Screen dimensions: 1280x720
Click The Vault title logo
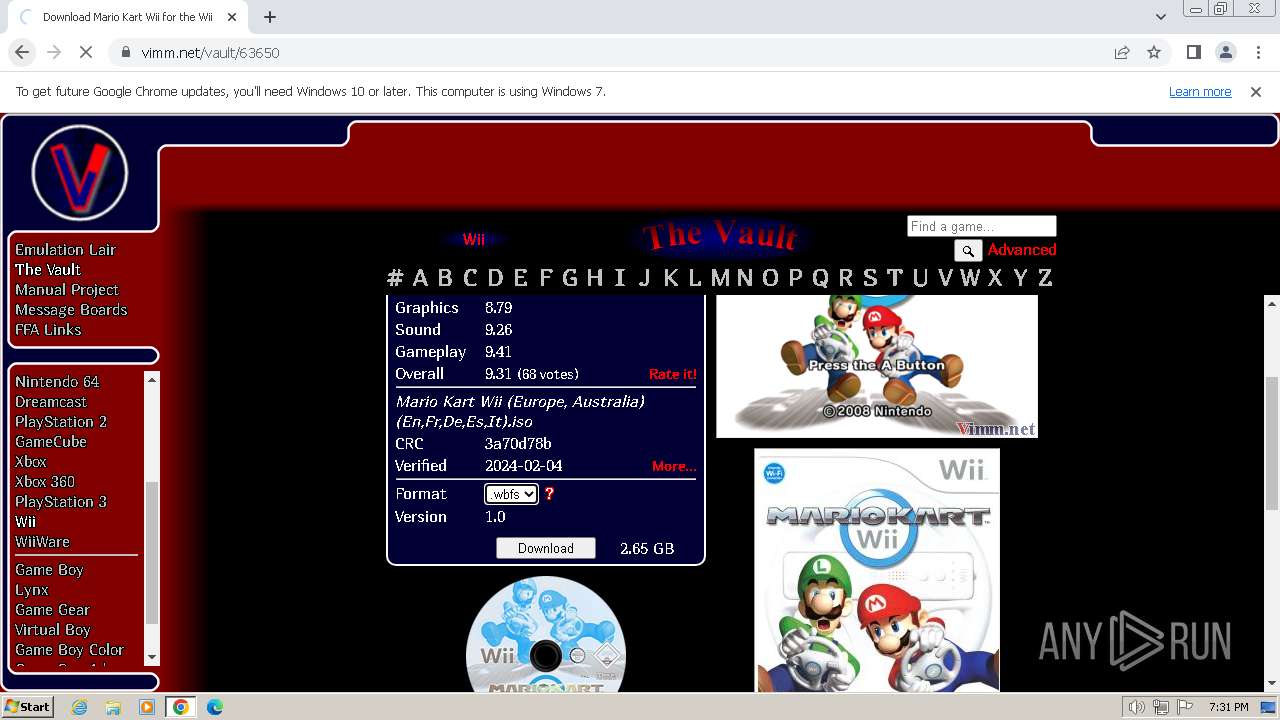click(x=720, y=237)
